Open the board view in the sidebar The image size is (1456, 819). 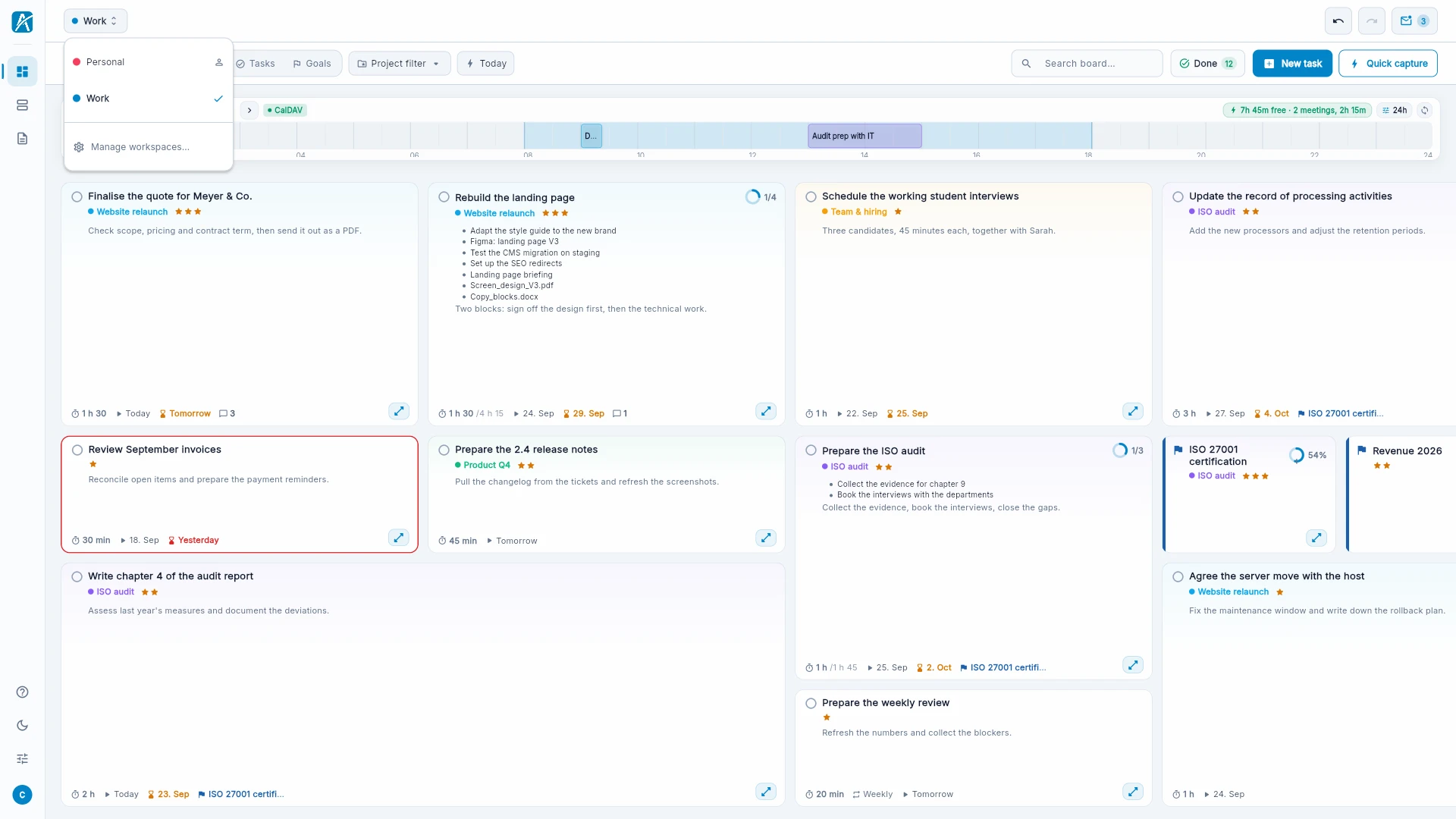22,71
